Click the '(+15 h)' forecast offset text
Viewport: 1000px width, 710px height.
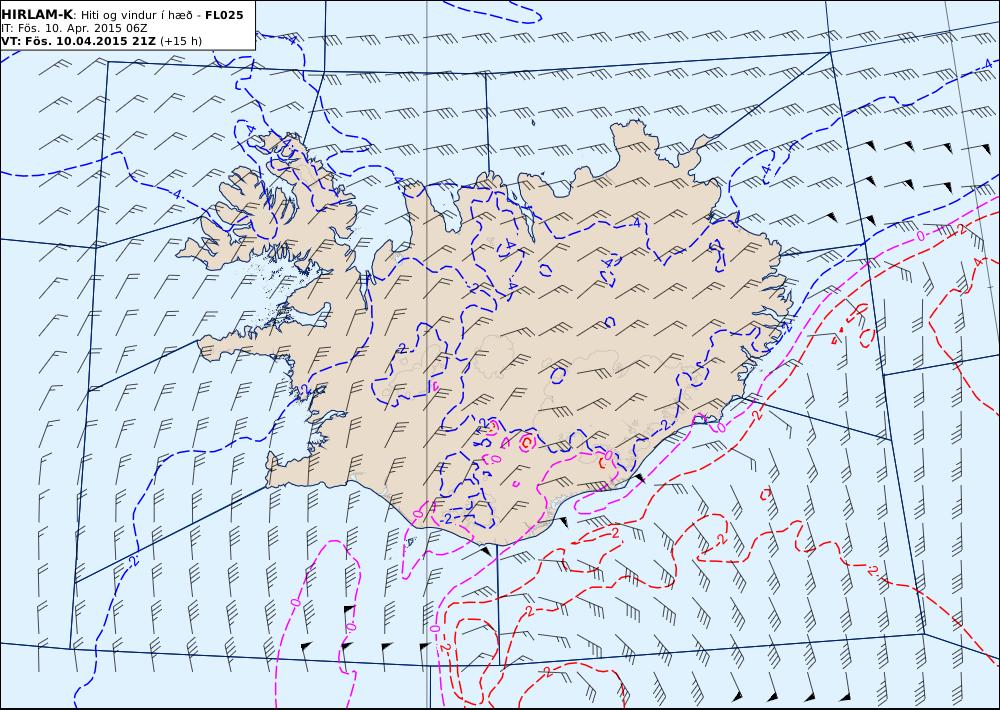(180, 41)
